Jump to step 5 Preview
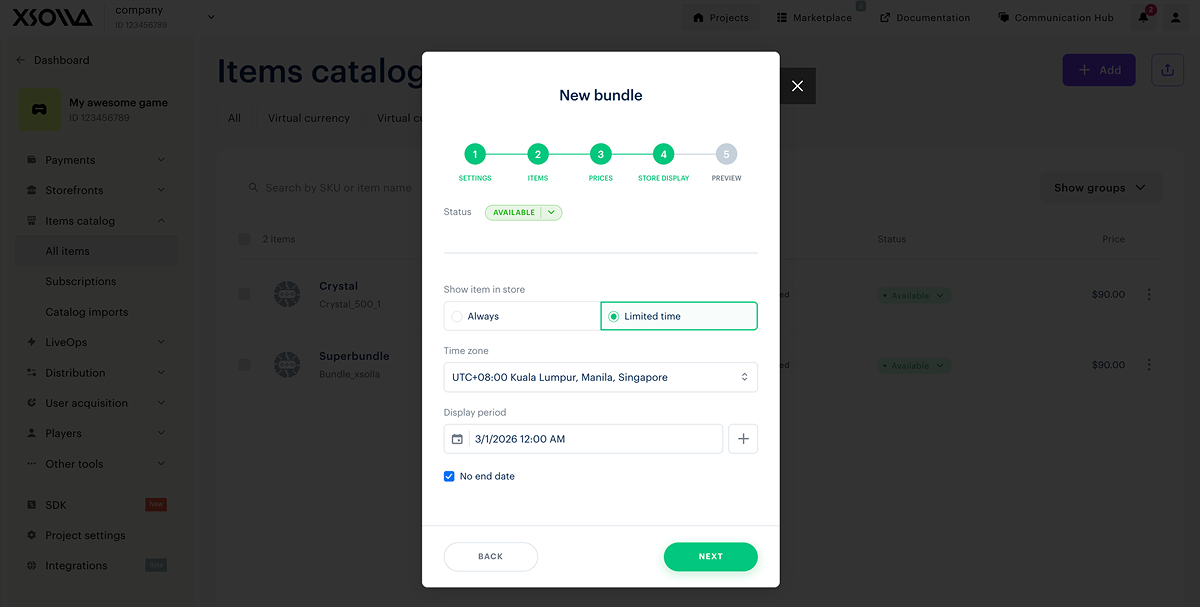The height and width of the screenshot is (607, 1200). 727,154
